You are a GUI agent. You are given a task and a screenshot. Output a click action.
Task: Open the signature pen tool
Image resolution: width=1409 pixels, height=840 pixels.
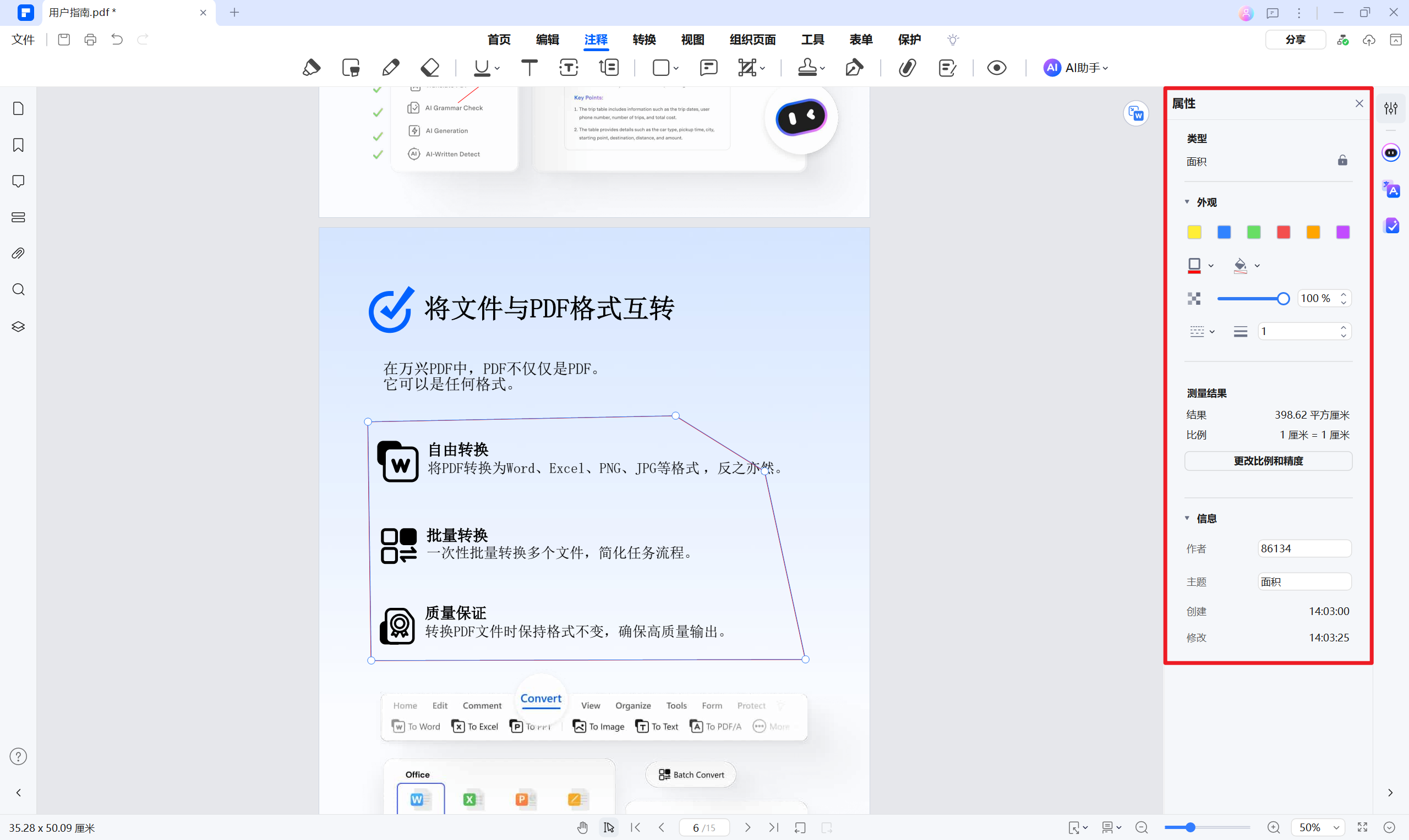[854, 67]
